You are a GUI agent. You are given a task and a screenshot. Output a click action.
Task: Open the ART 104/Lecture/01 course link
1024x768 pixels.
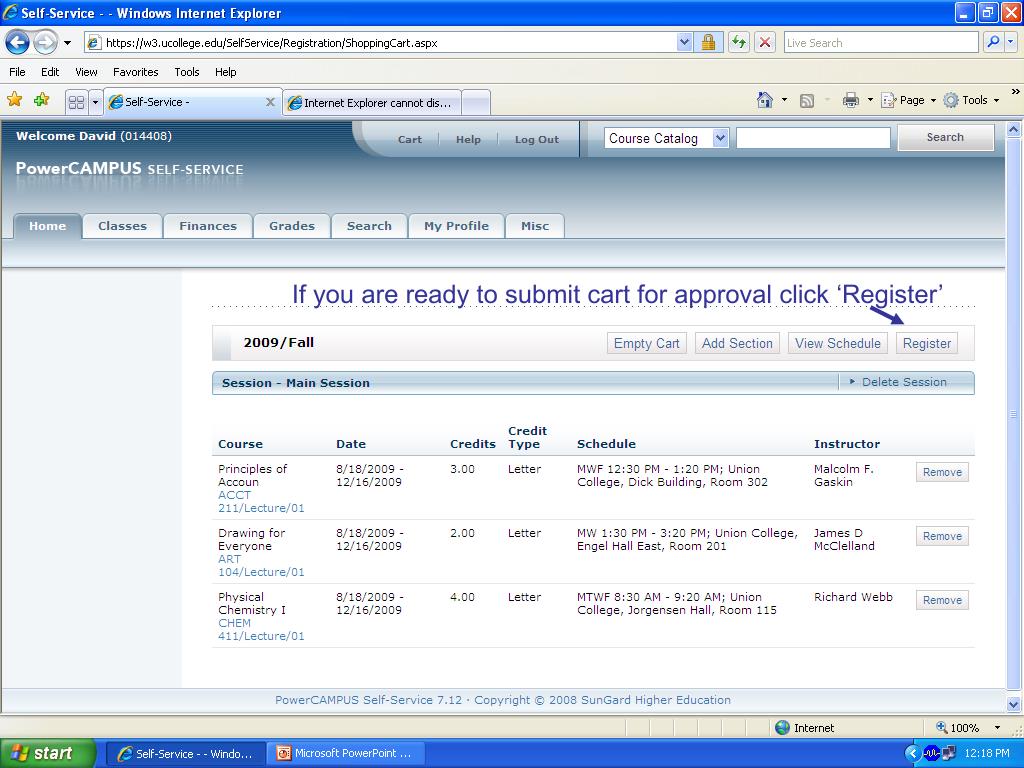pos(261,566)
